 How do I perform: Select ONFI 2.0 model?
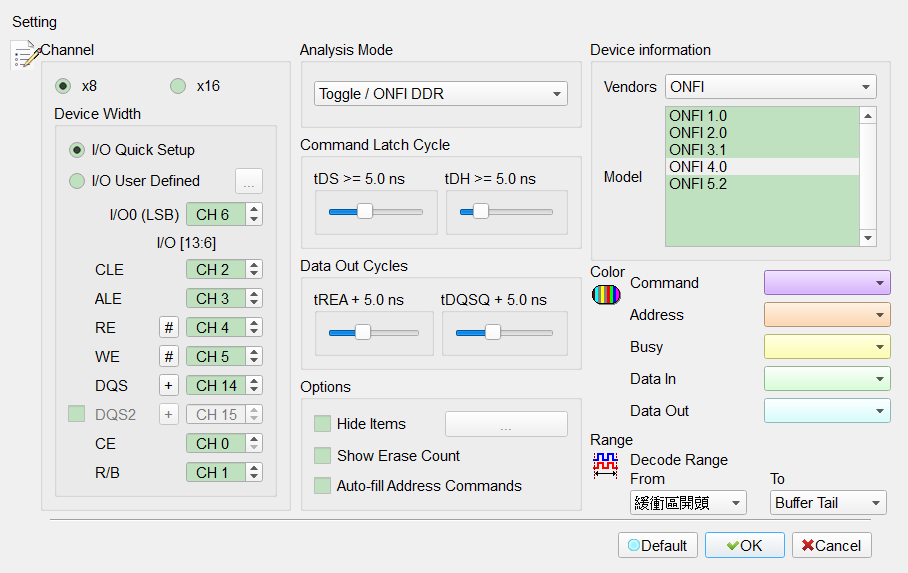[x=762, y=133]
